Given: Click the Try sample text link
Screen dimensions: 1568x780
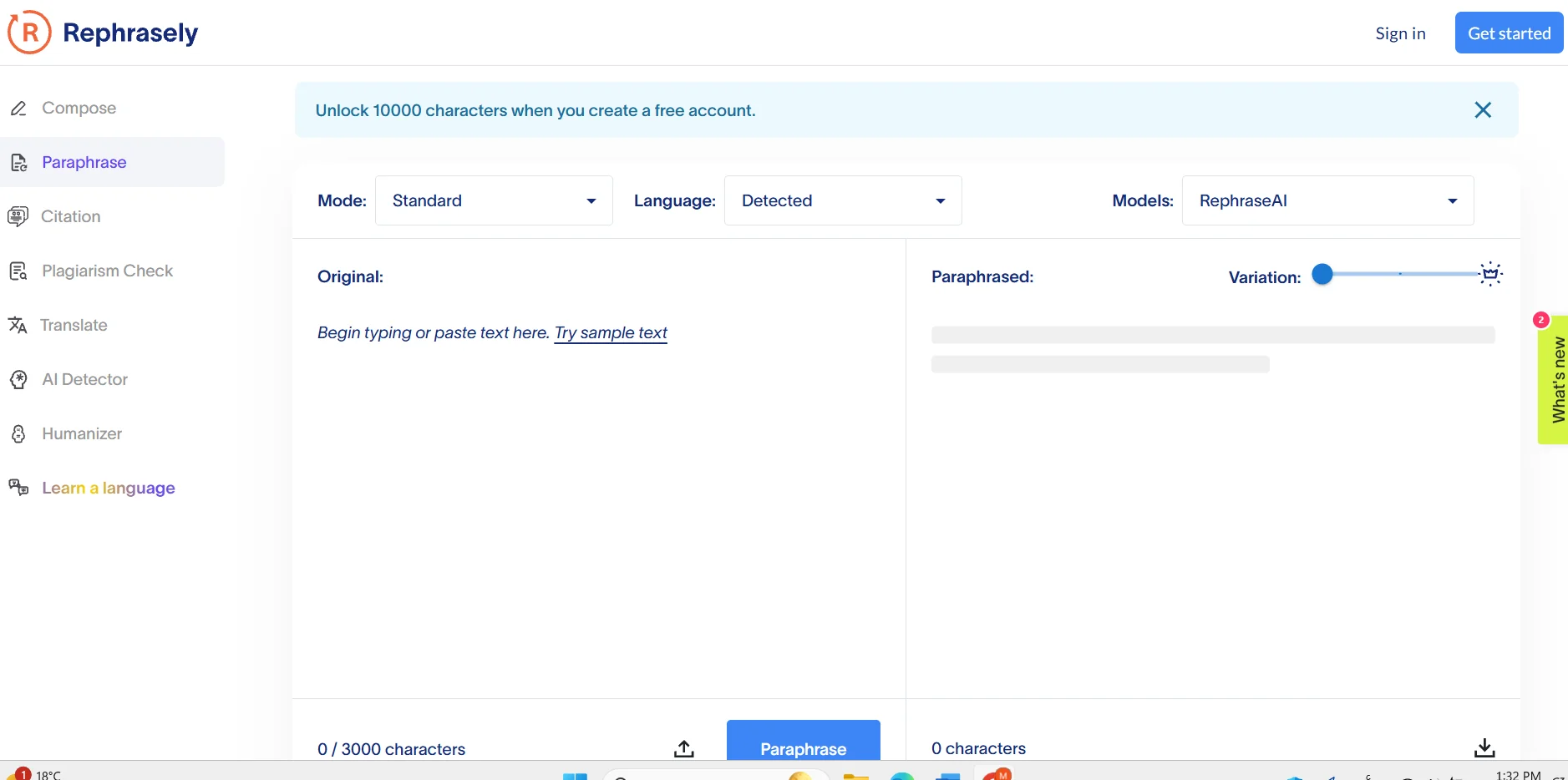Looking at the screenshot, I should click(x=611, y=332).
